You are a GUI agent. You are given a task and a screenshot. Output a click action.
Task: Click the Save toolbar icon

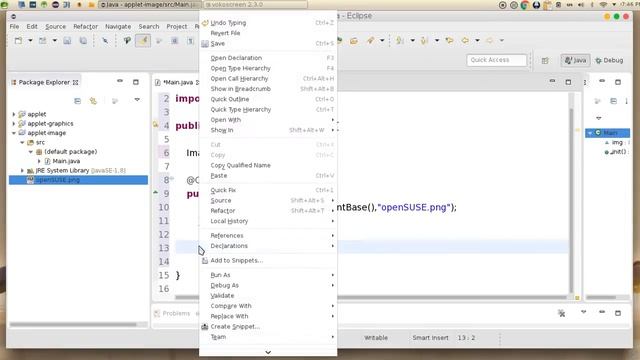[67, 40]
